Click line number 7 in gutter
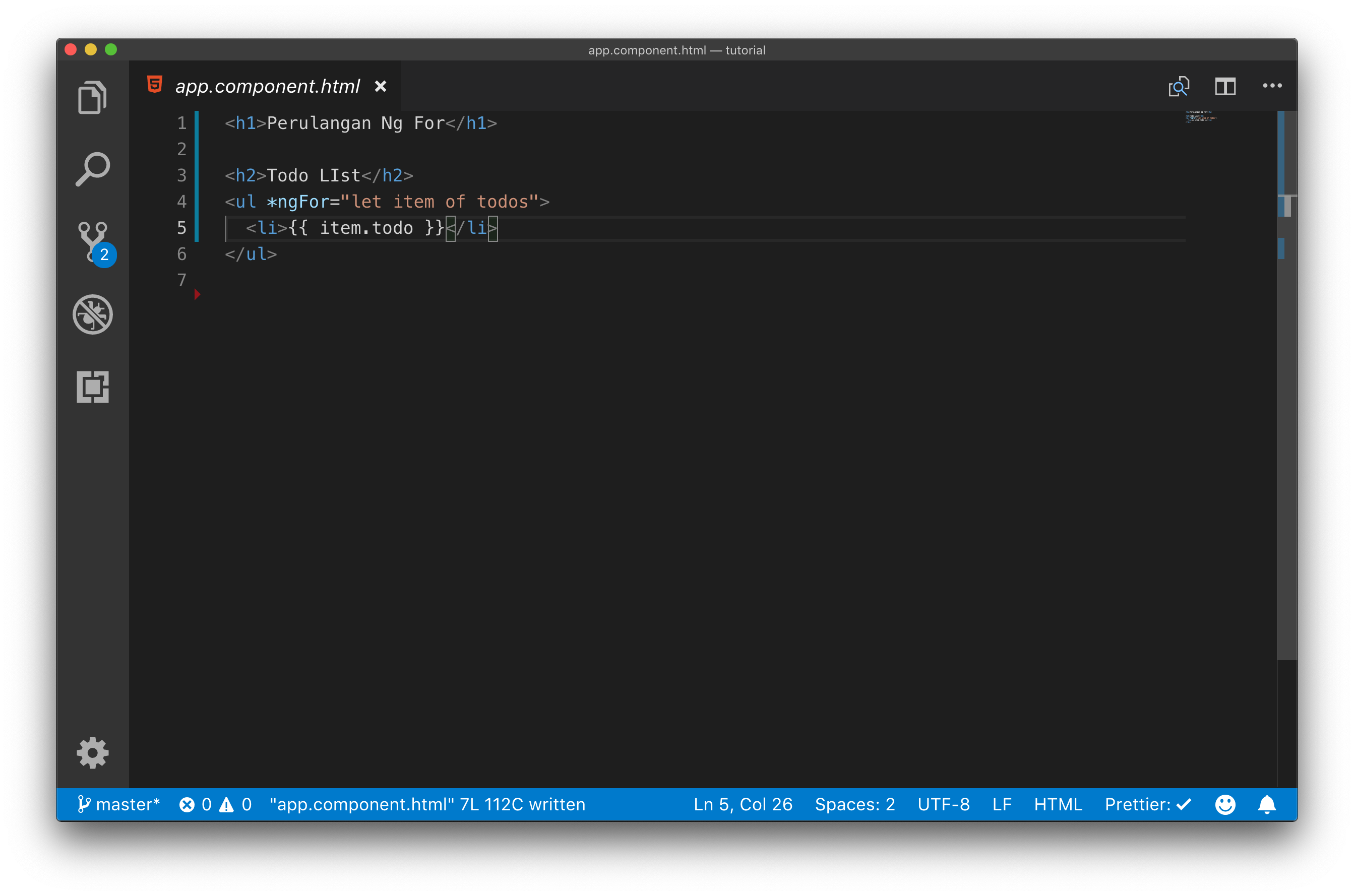This screenshot has height=896, width=1354. click(x=181, y=280)
